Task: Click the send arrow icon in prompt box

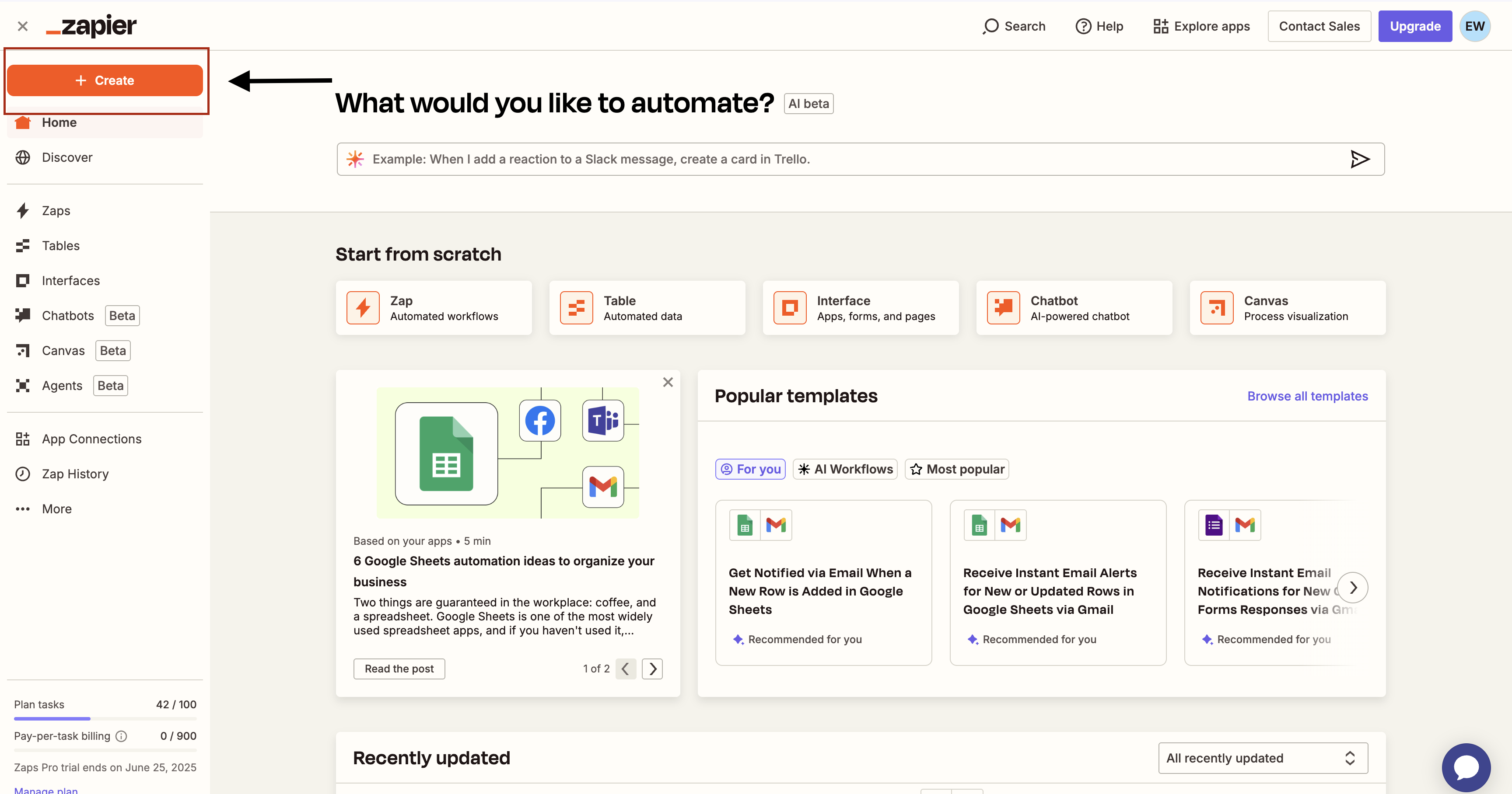Action: 1359,159
